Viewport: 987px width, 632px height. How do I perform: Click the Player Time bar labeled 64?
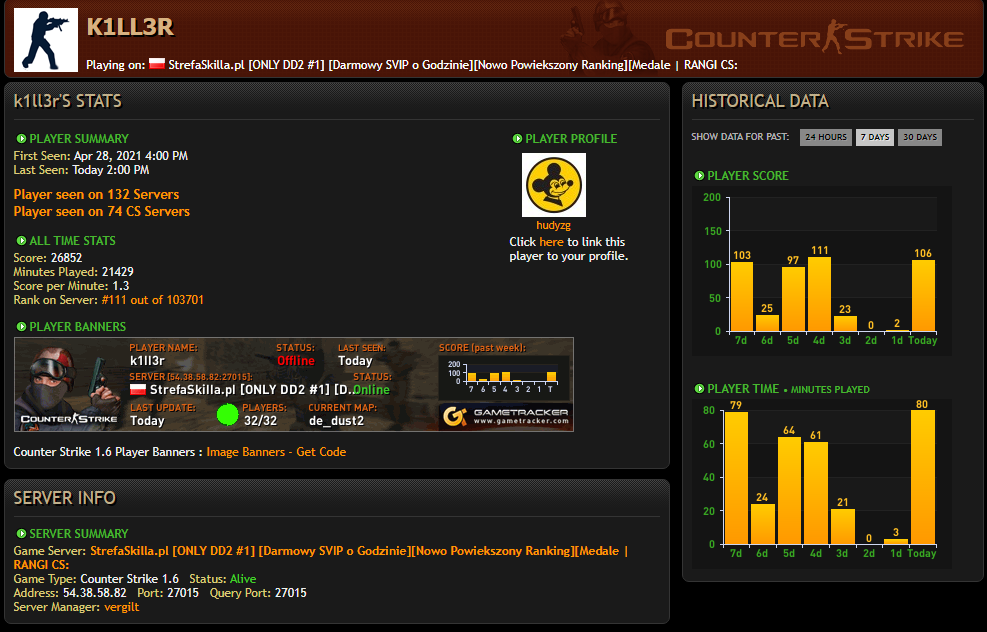coord(789,491)
